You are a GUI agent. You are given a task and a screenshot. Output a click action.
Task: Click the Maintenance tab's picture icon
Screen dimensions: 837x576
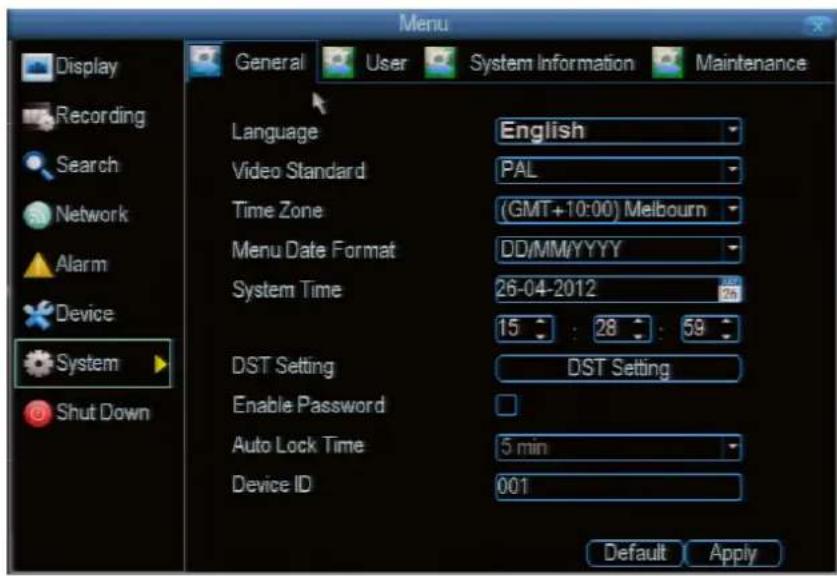tap(668, 62)
